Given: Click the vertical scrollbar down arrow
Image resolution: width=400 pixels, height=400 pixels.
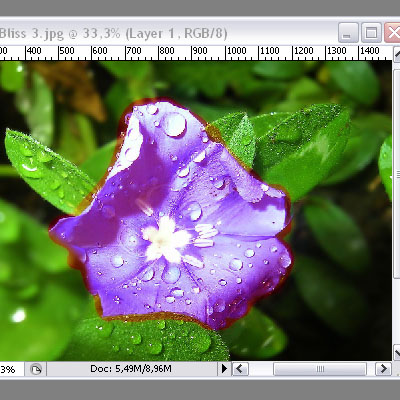Looking at the screenshot, I should [397, 353].
